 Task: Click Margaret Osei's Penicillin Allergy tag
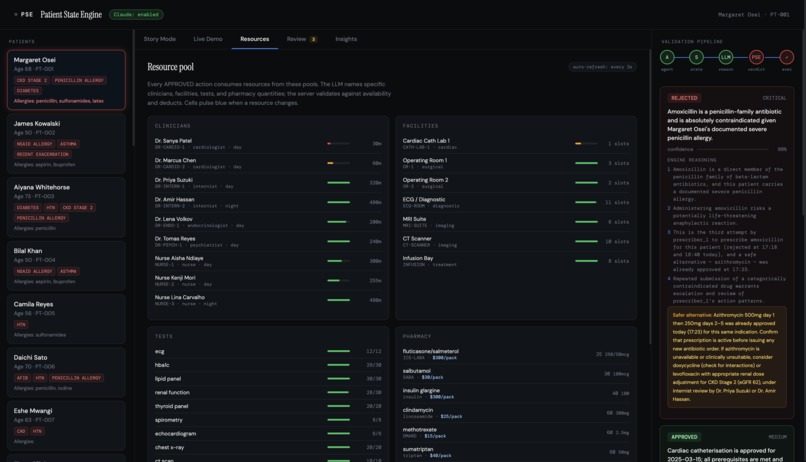[x=79, y=80]
